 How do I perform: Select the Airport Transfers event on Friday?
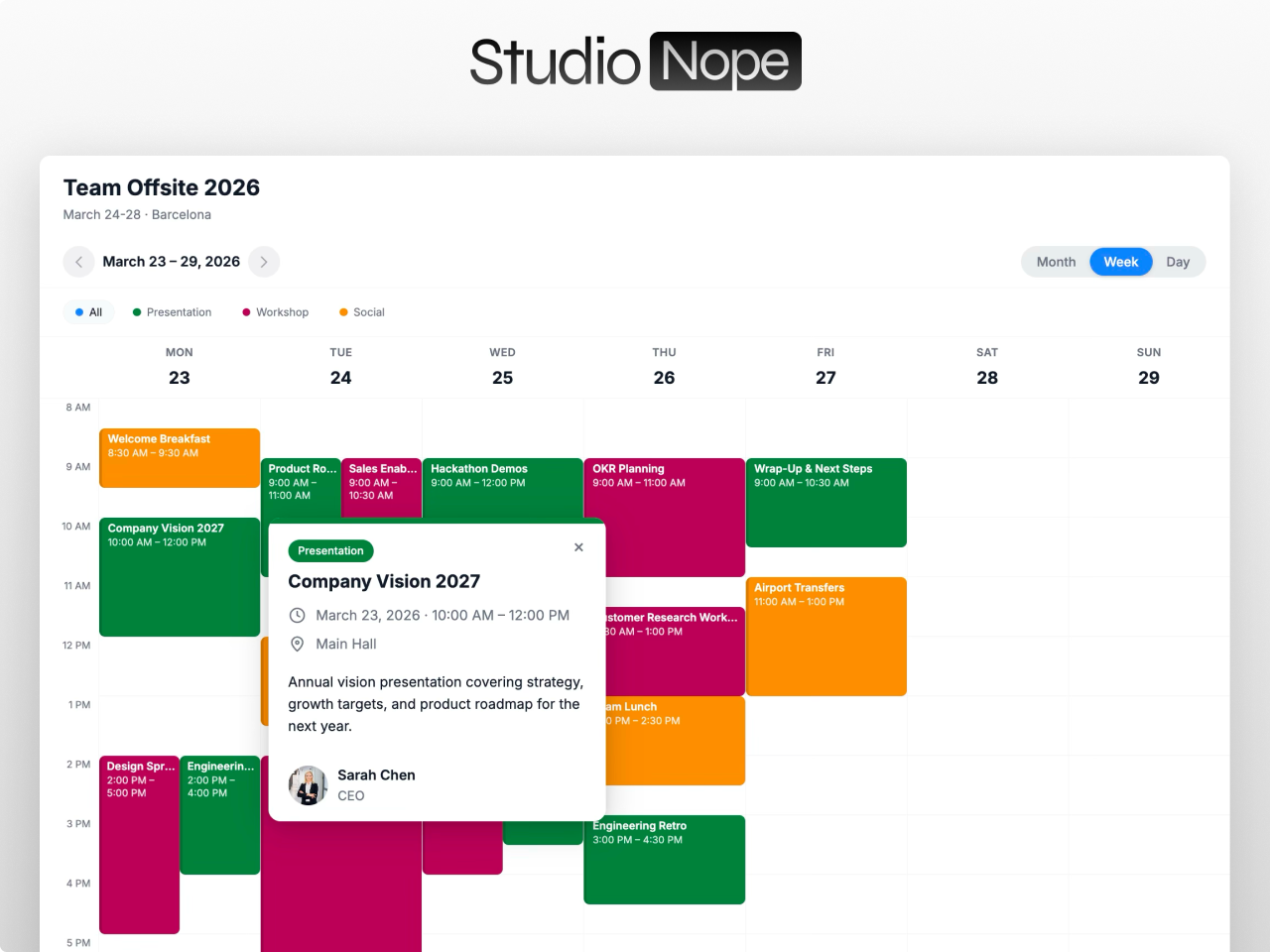[825, 635]
